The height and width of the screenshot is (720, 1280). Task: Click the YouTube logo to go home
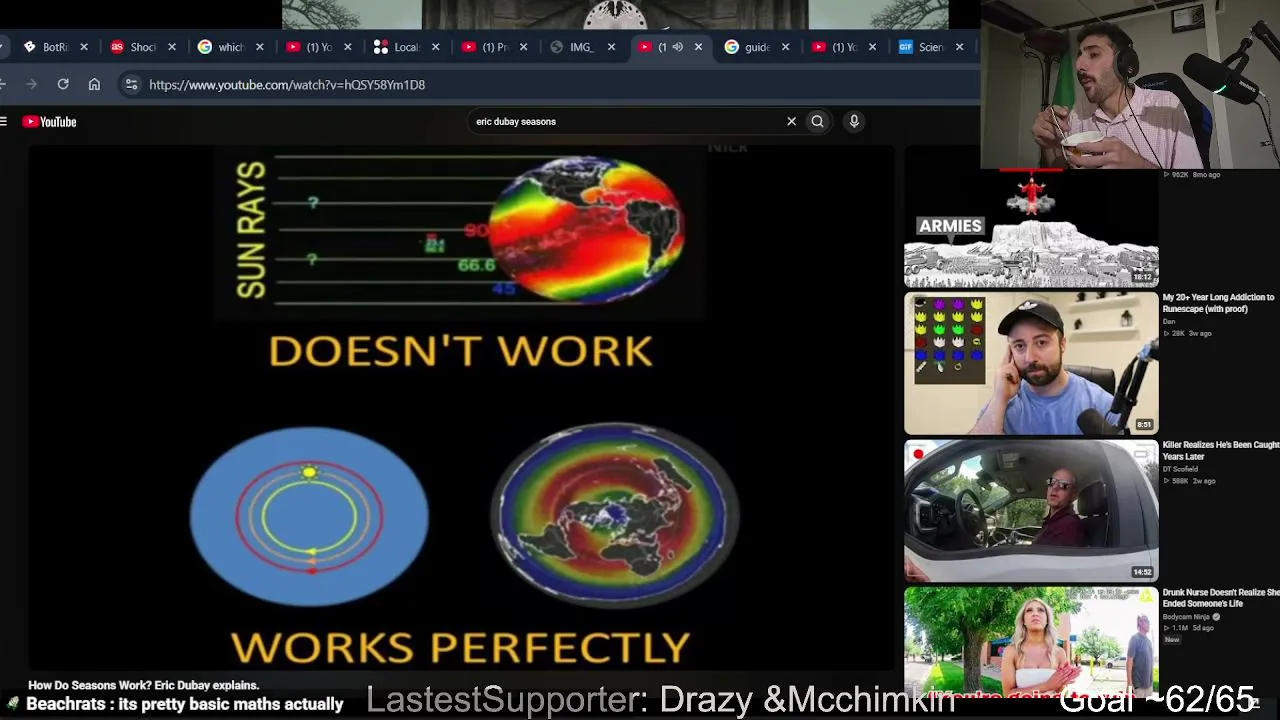50,122
